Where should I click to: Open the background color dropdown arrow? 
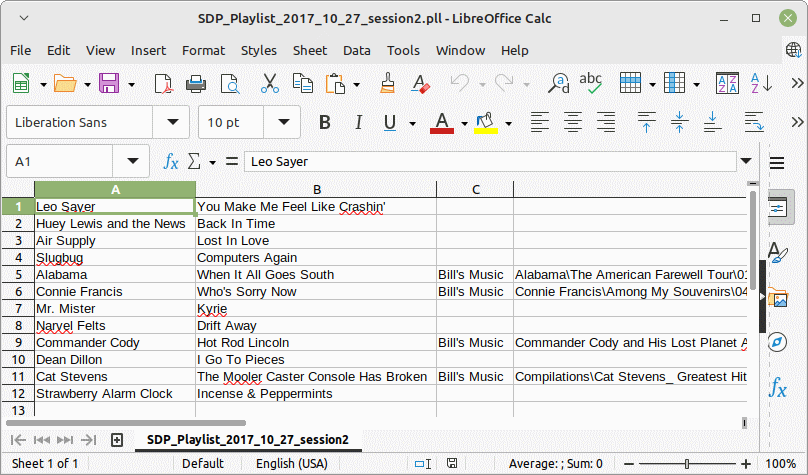click(509, 124)
